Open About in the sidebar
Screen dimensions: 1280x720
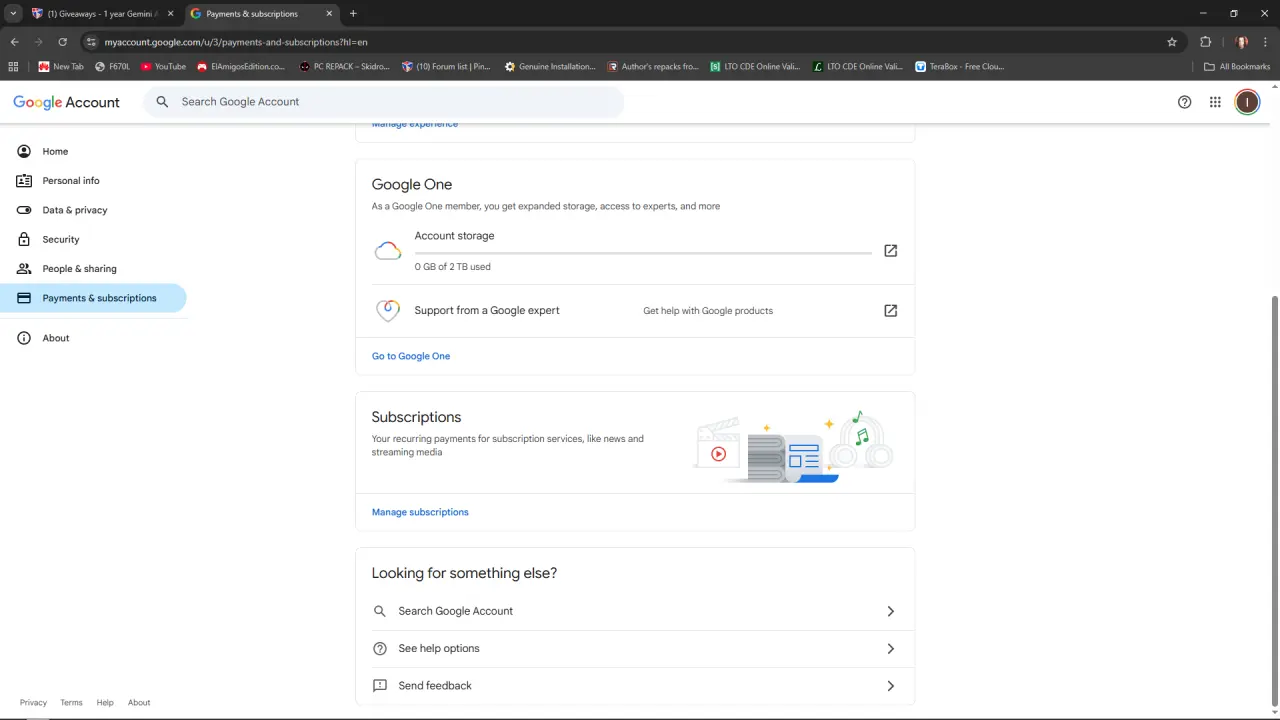[93, 338]
